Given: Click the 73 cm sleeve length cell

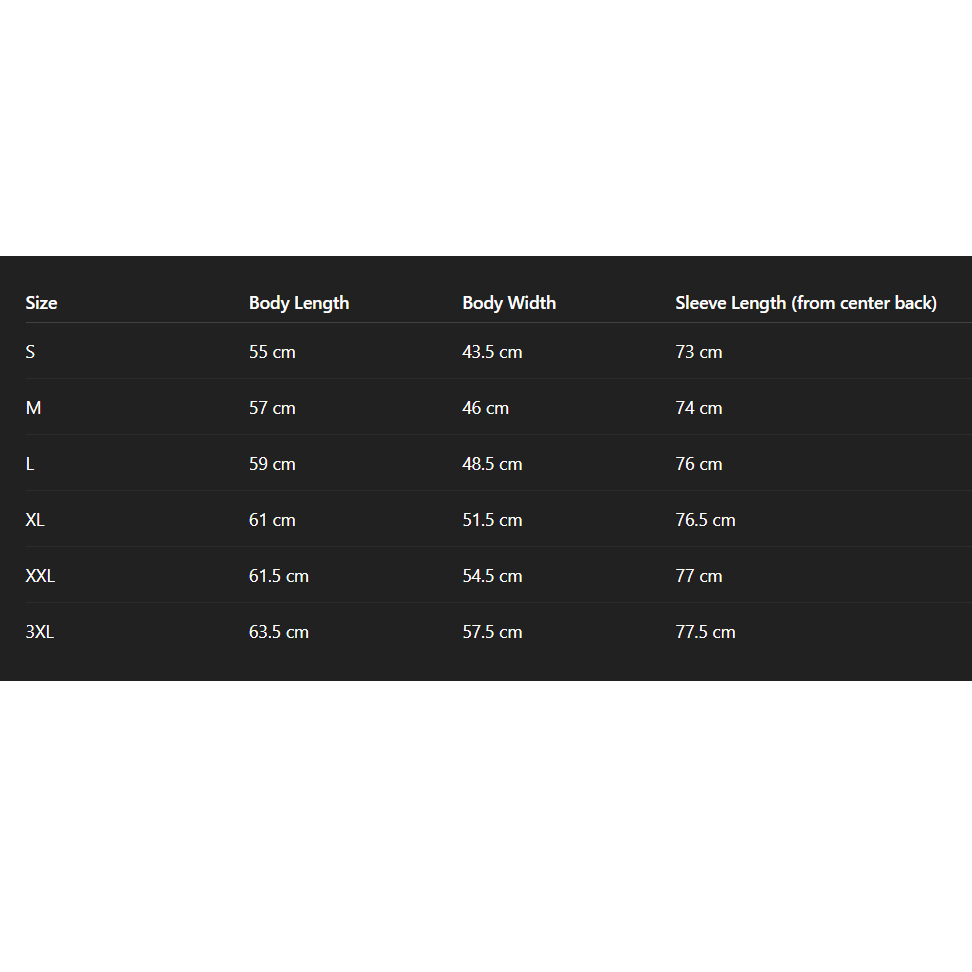Looking at the screenshot, I should pyautogui.click(x=699, y=352).
